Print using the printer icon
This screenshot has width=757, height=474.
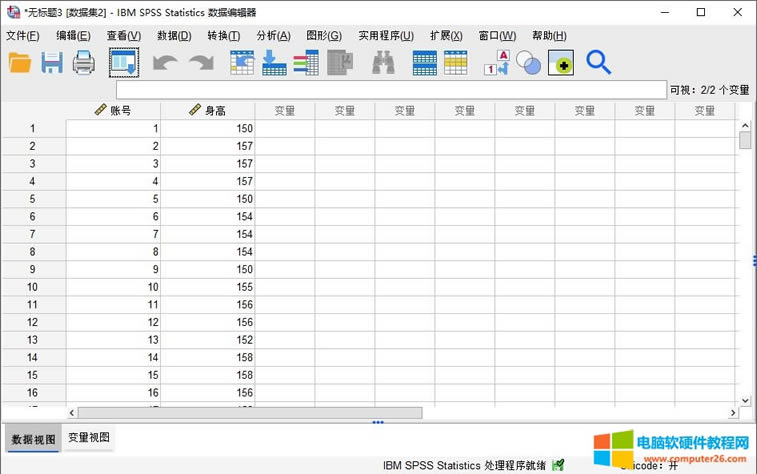(x=84, y=63)
